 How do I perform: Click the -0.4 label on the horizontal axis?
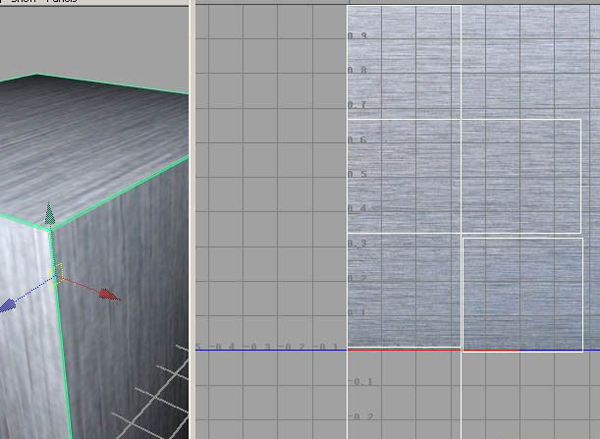coord(222,347)
